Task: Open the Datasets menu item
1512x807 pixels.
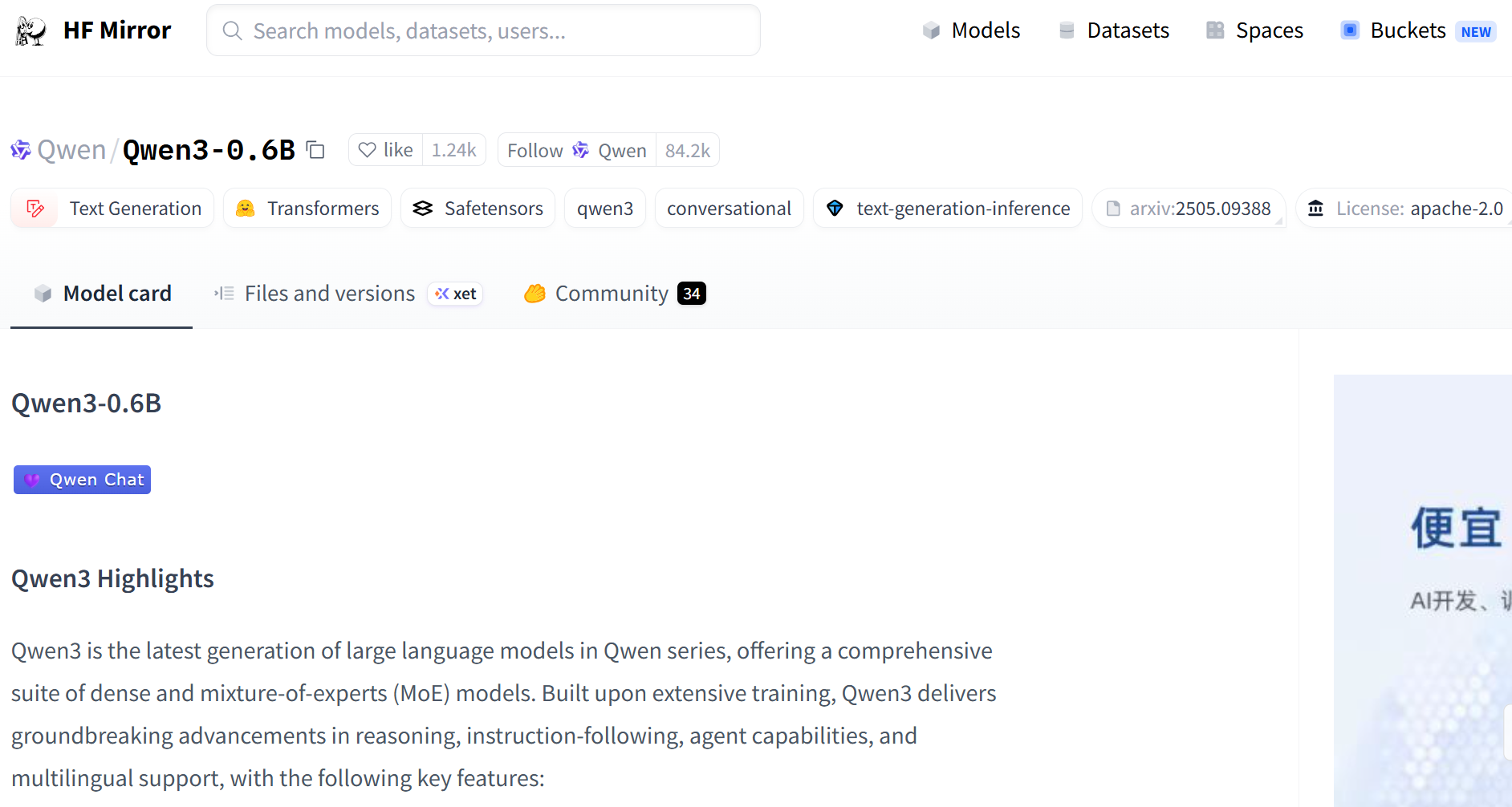Action: (x=1113, y=30)
